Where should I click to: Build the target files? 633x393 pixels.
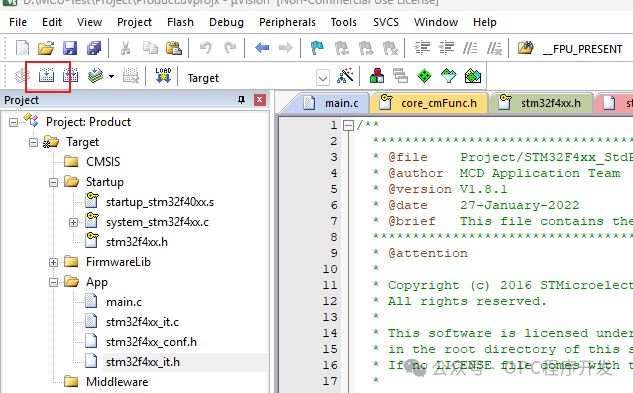pos(46,76)
